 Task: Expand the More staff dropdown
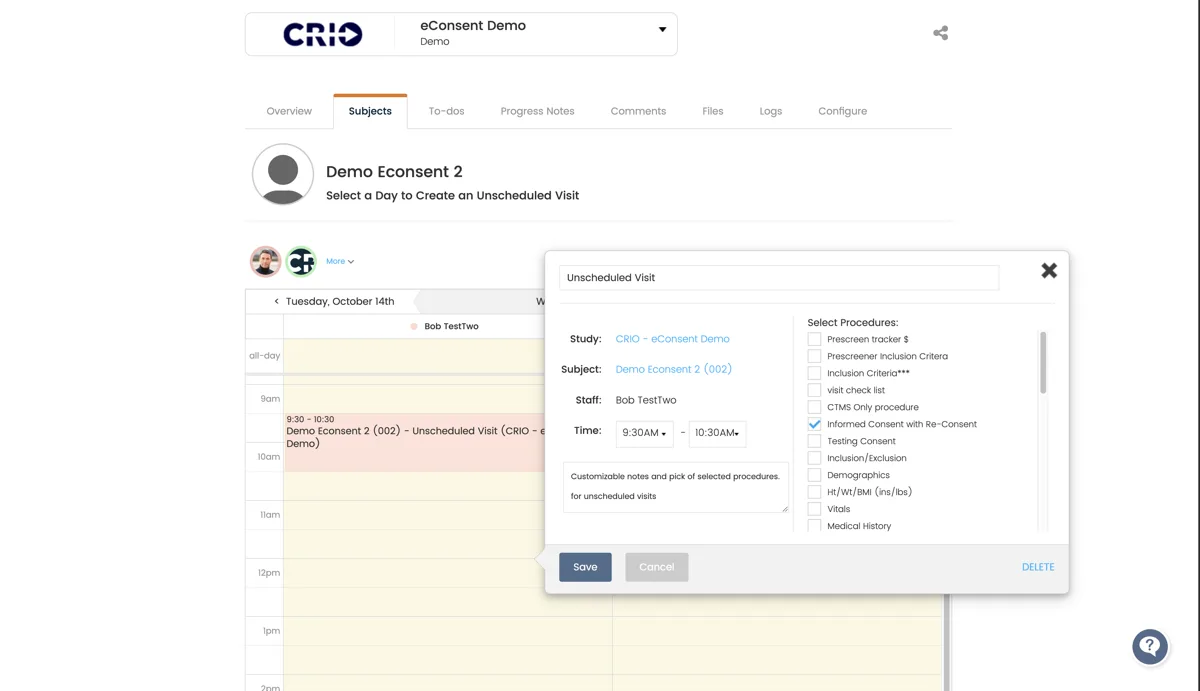click(337, 261)
